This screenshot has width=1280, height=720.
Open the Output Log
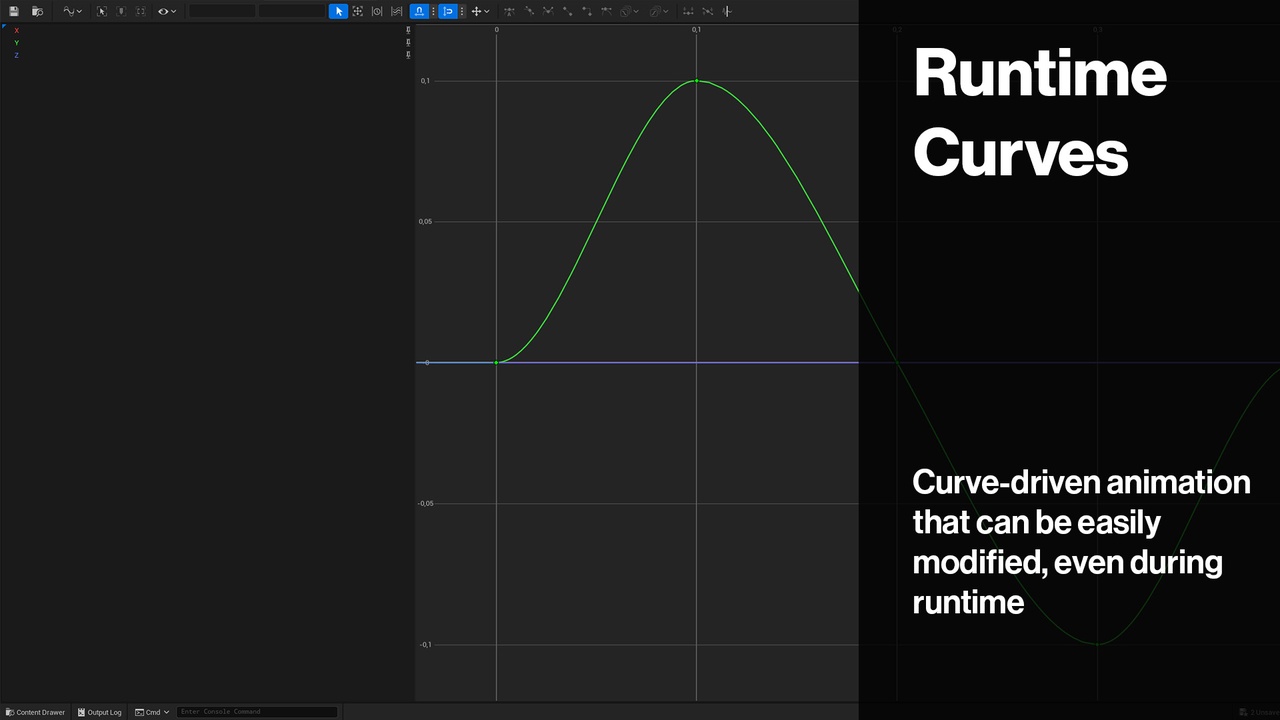pos(100,712)
